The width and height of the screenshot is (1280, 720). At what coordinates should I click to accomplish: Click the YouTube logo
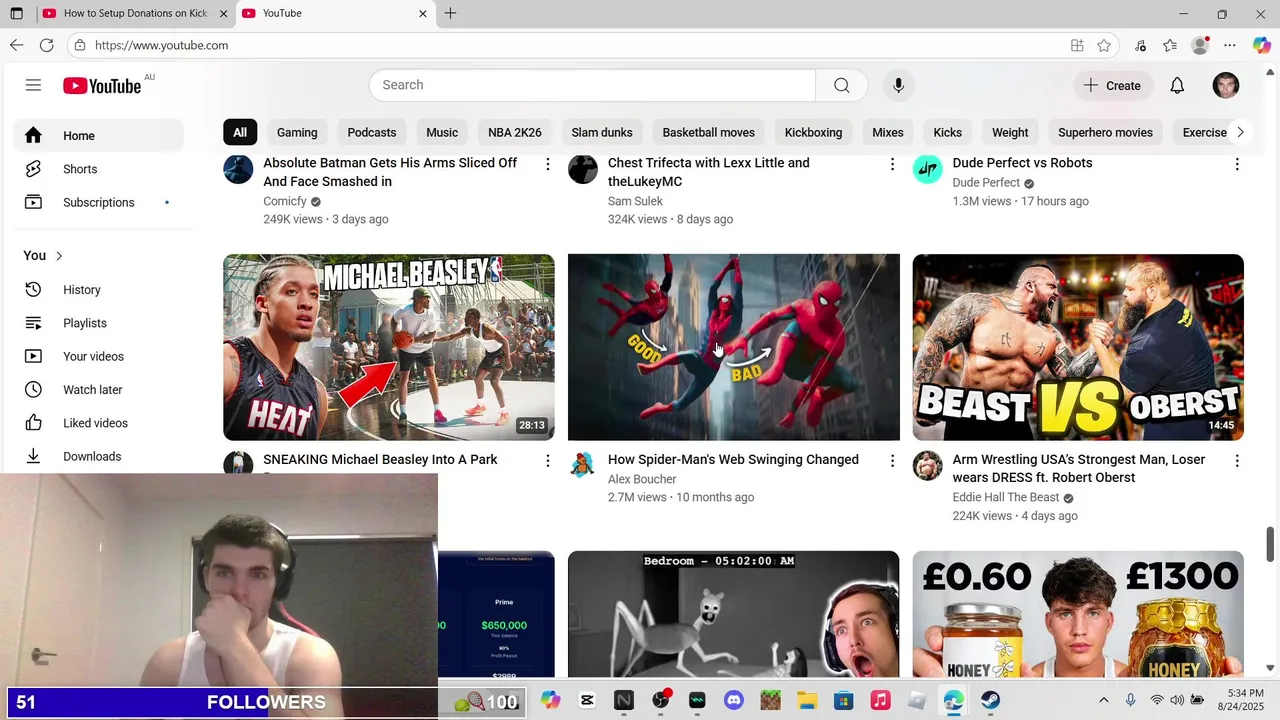click(102, 86)
